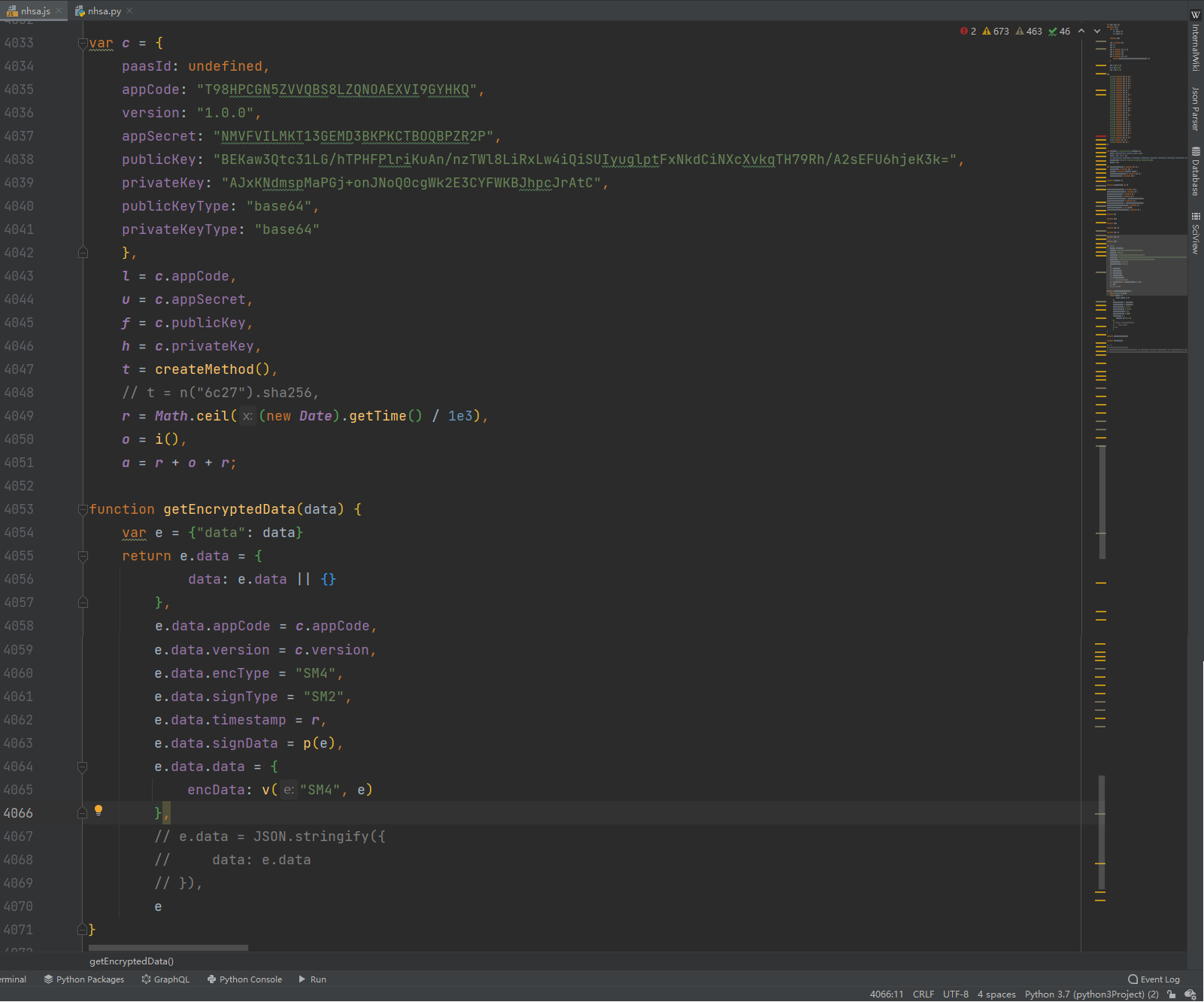Image resolution: width=1204 pixels, height=1002 pixels.
Task: Click the commented JSON.stringify line
Action: pos(270,837)
